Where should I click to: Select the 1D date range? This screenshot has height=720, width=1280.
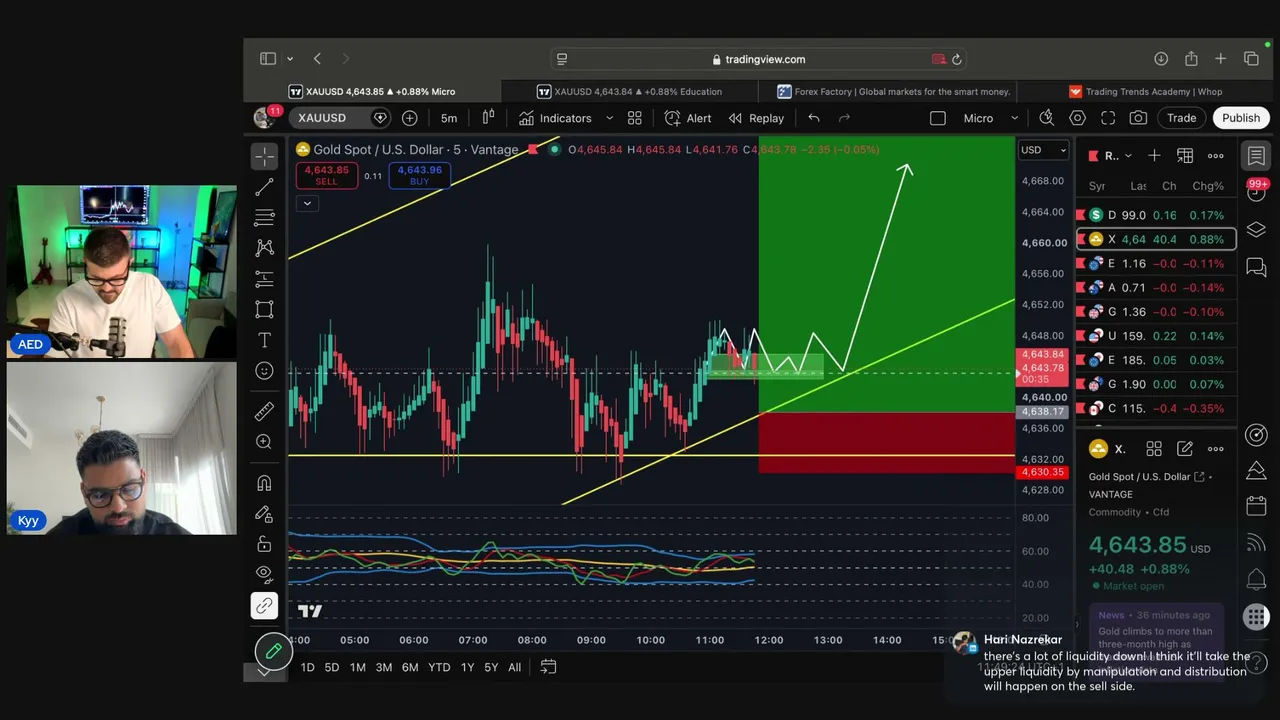tap(307, 667)
